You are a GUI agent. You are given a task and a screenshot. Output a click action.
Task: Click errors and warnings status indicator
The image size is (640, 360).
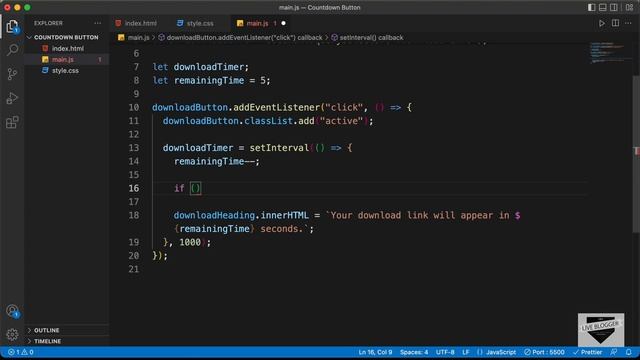click(x=20, y=352)
